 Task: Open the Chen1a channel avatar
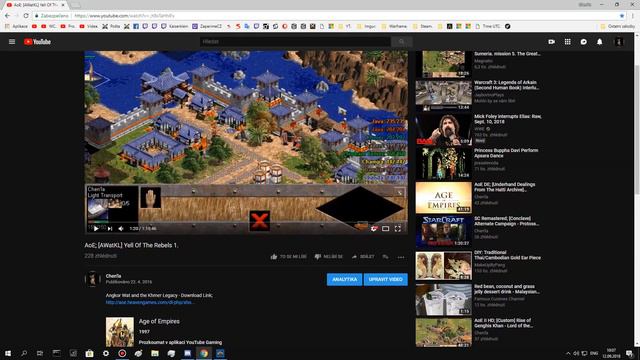click(93, 279)
